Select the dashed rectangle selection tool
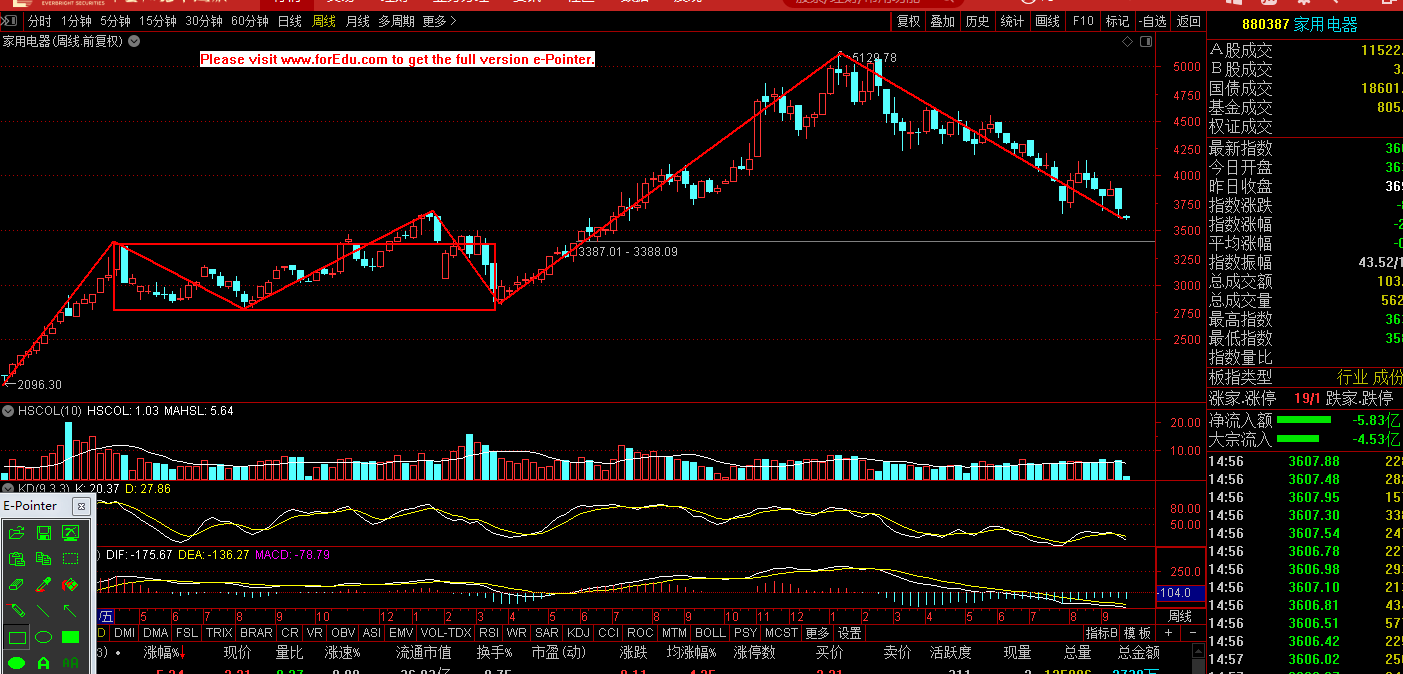Screen dimensions: 1403x674 [70, 559]
